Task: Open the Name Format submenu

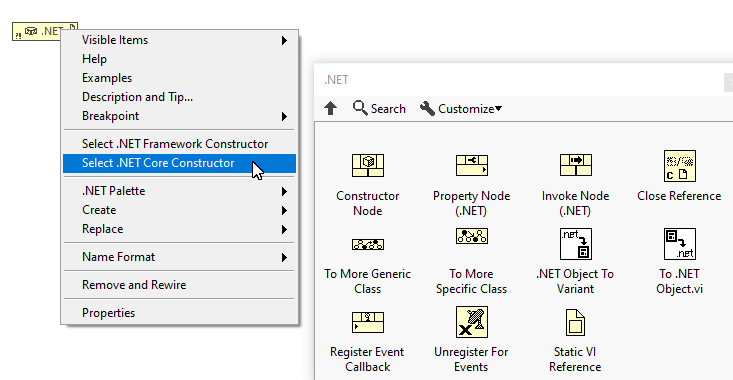Action: [180, 257]
